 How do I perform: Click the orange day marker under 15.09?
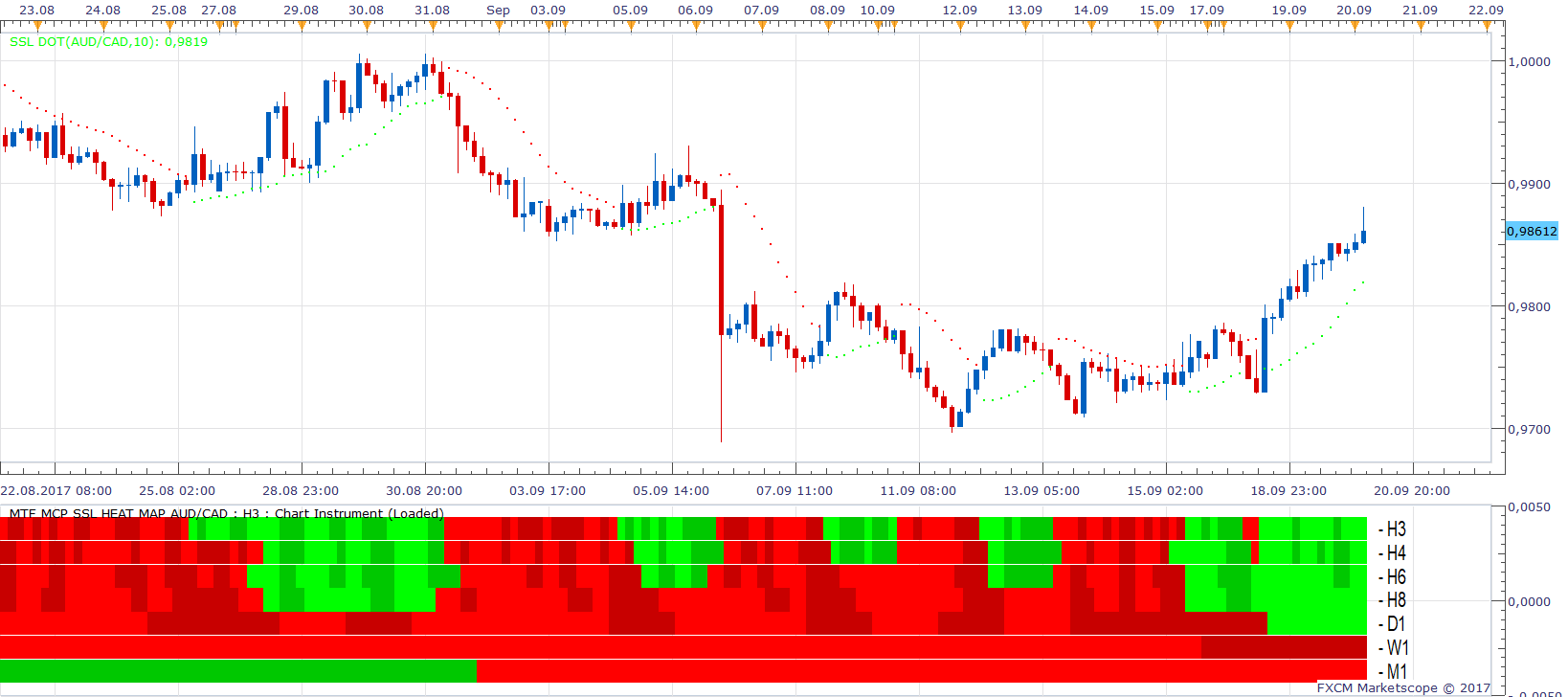pos(1157,26)
